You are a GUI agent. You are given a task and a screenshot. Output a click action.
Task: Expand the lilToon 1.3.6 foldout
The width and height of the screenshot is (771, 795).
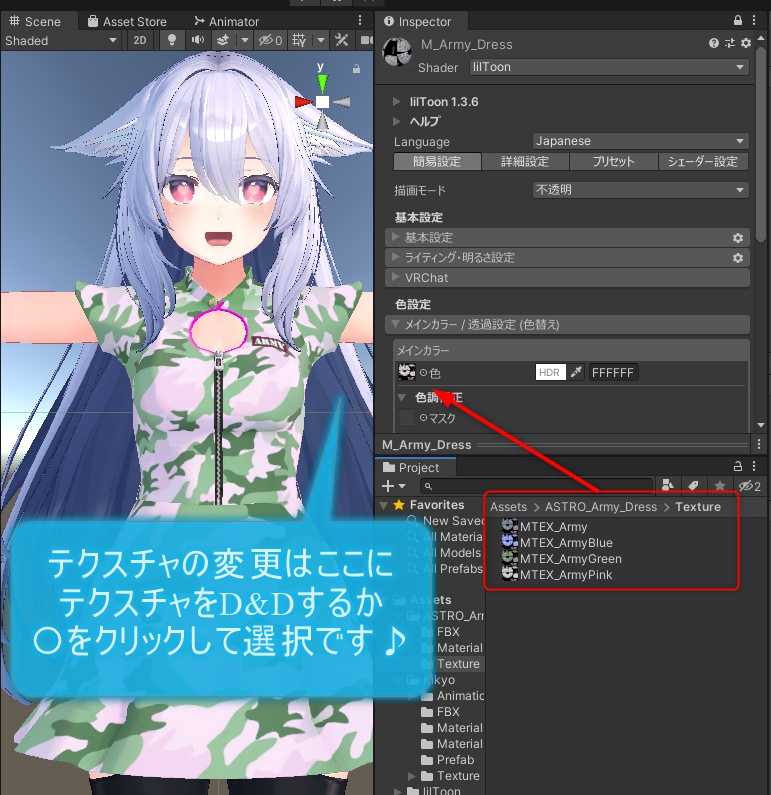point(396,101)
